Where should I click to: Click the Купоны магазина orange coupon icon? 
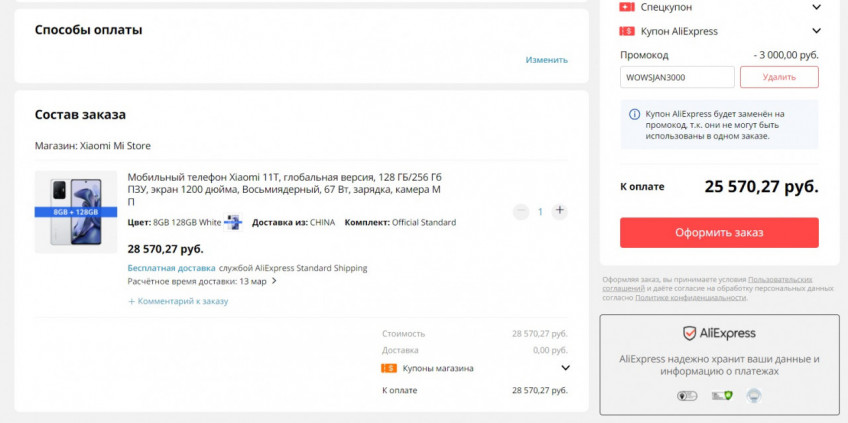[389, 368]
